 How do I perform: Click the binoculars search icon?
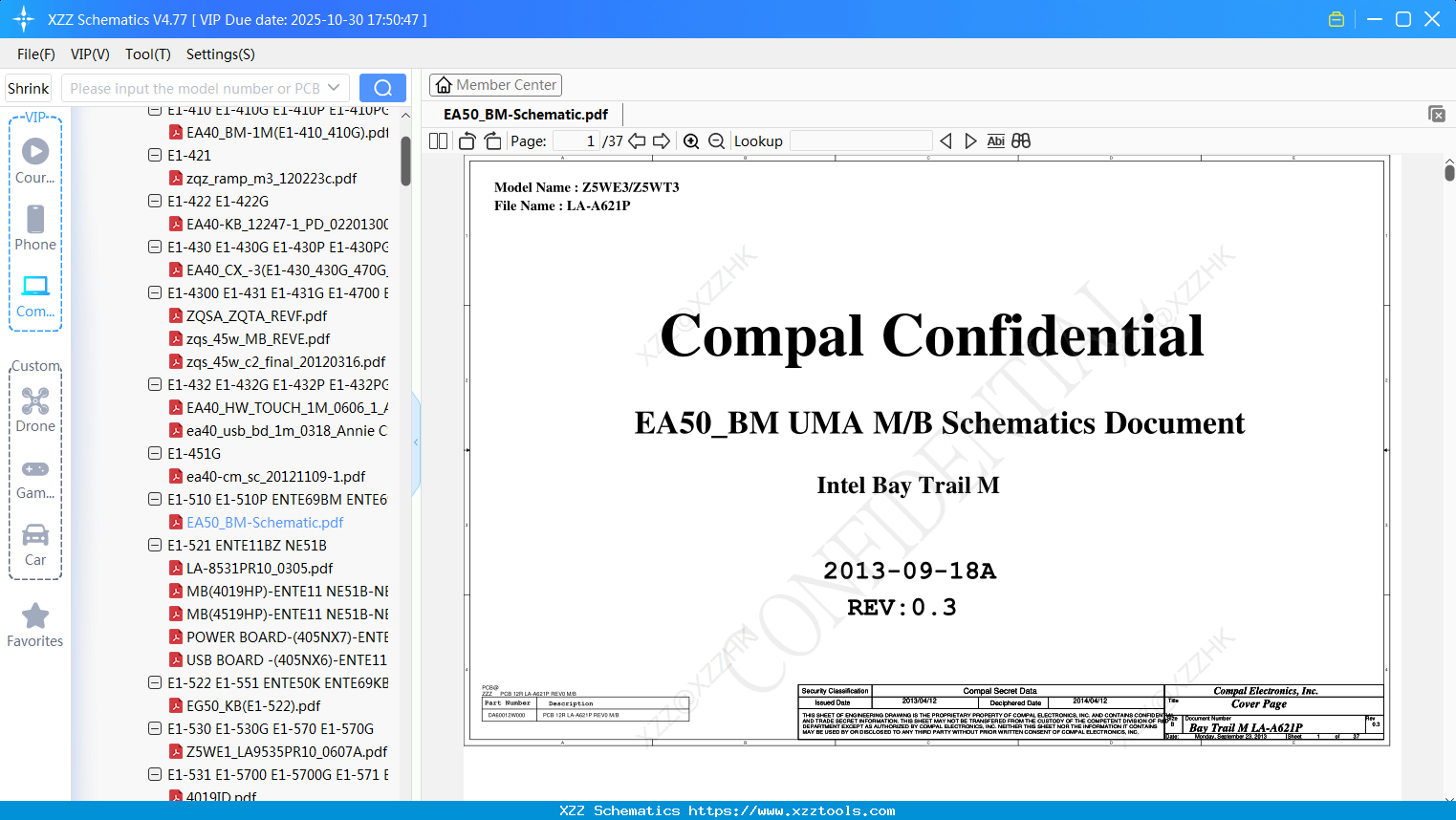(x=1021, y=141)
